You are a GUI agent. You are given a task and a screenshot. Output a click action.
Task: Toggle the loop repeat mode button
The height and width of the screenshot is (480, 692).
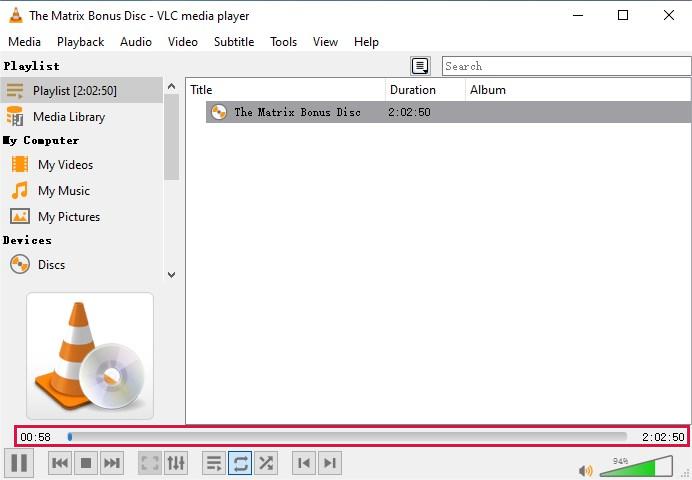click(240, 463)
